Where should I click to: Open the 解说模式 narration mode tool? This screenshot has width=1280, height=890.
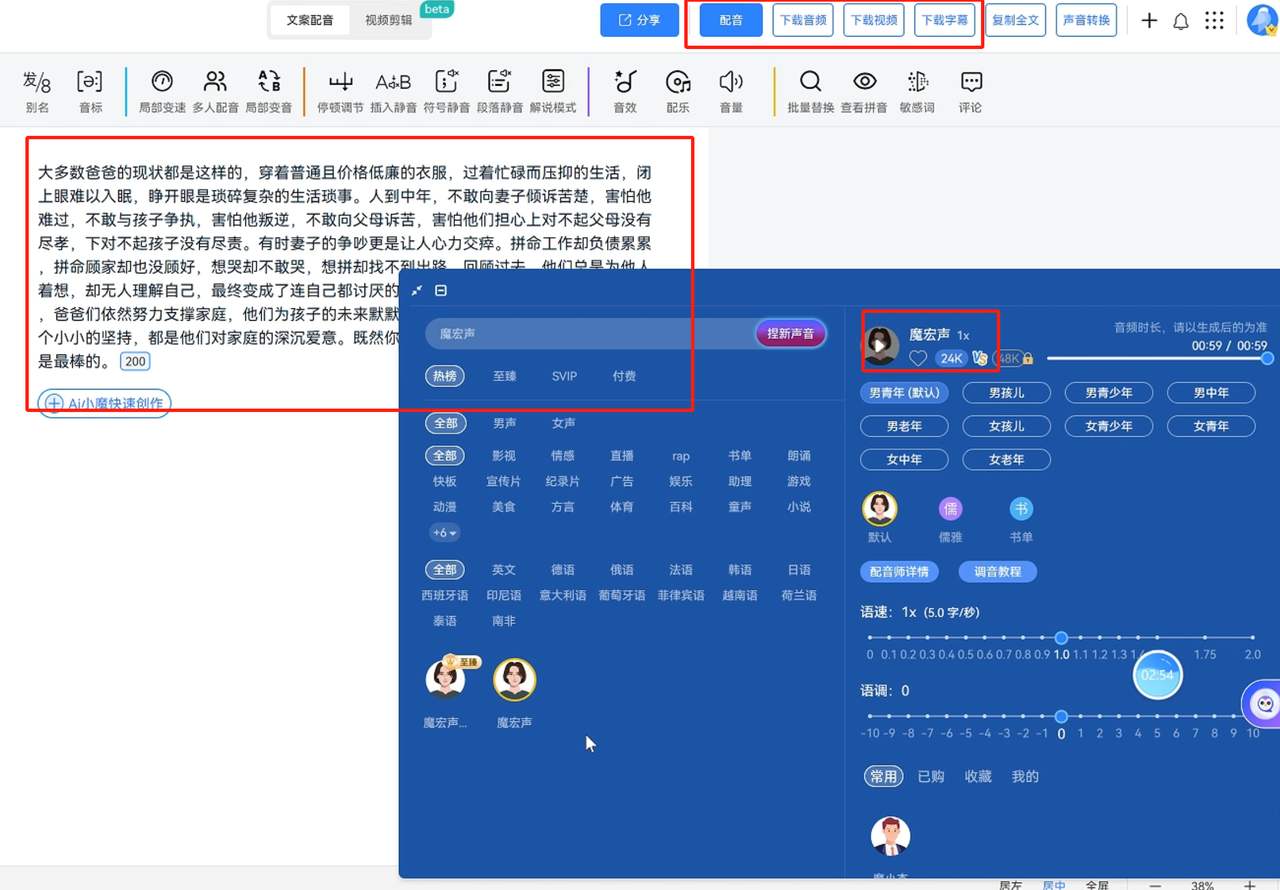pyautogui.click(x=553, y=91)
